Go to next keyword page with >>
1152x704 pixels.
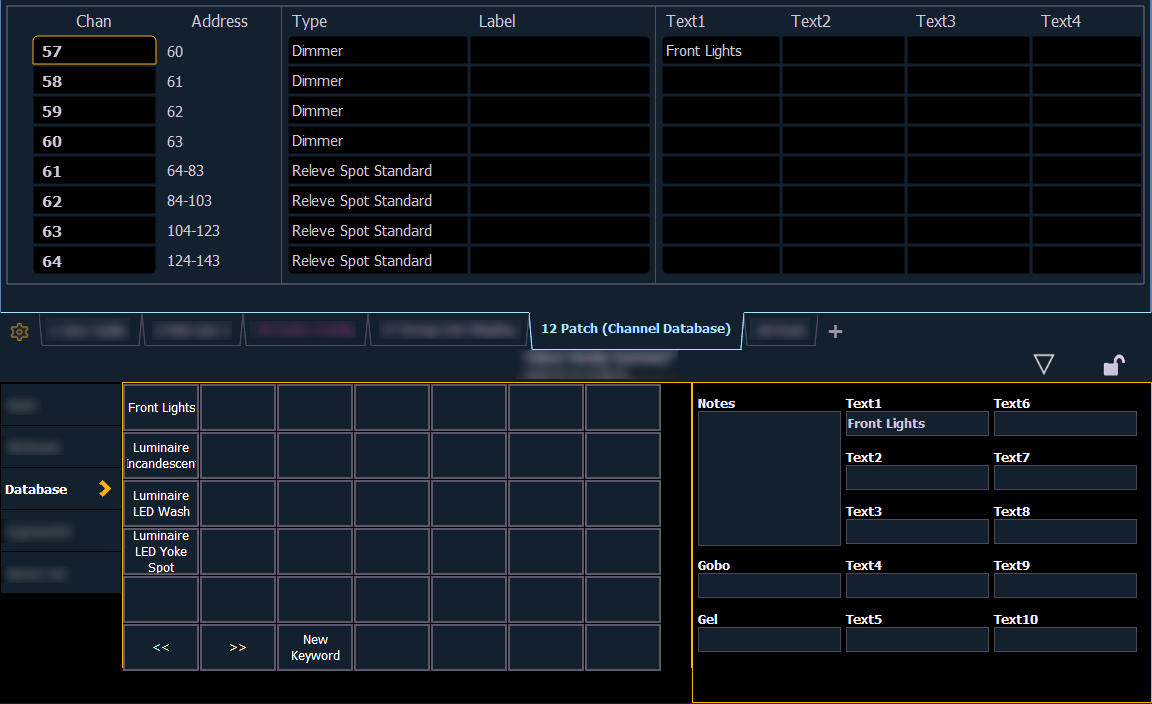[238, 647]
